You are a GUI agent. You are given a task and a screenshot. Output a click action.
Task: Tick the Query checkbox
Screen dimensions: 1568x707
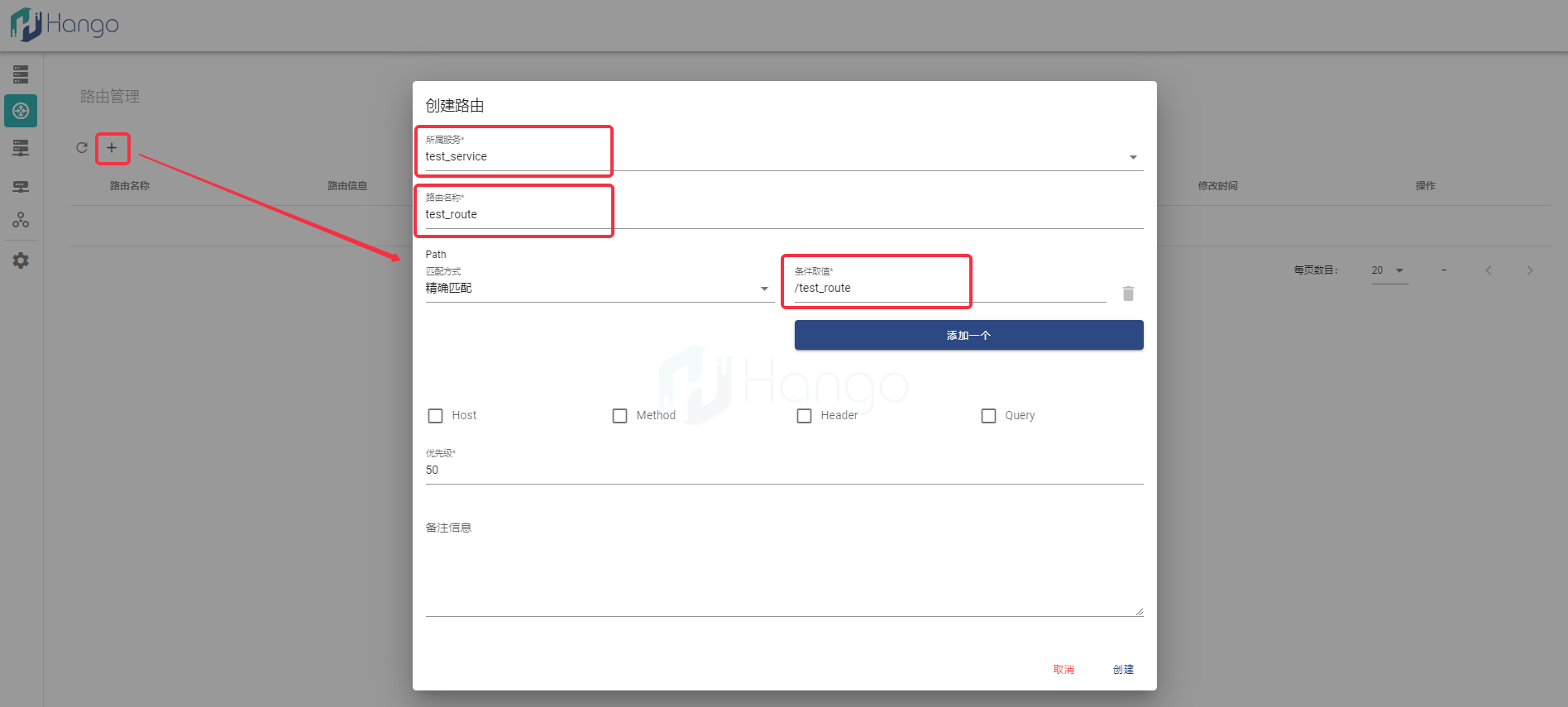pos(988,416)
